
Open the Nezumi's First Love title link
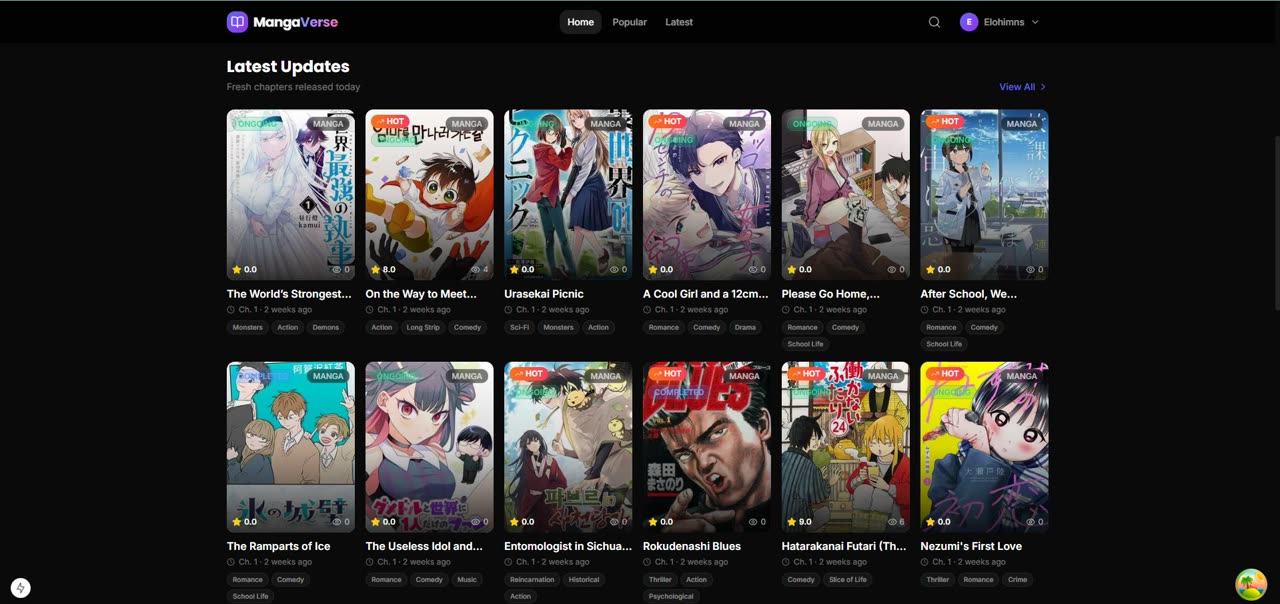click(x=971, y=546)
